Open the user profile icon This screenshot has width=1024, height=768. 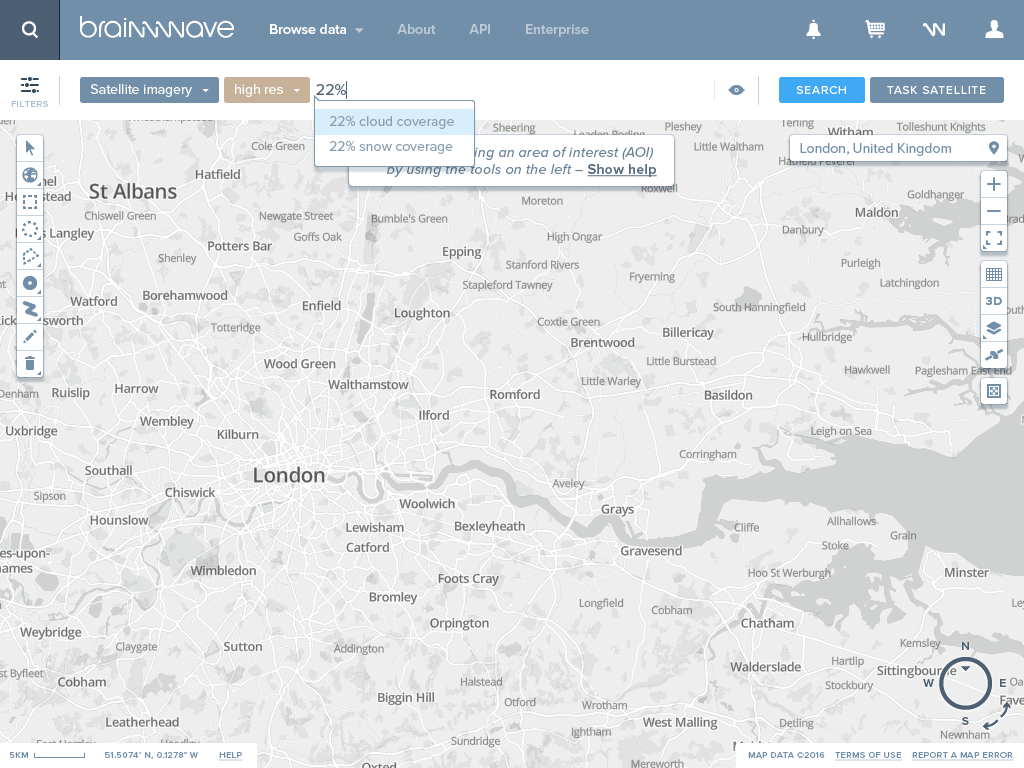pos(994,29)
